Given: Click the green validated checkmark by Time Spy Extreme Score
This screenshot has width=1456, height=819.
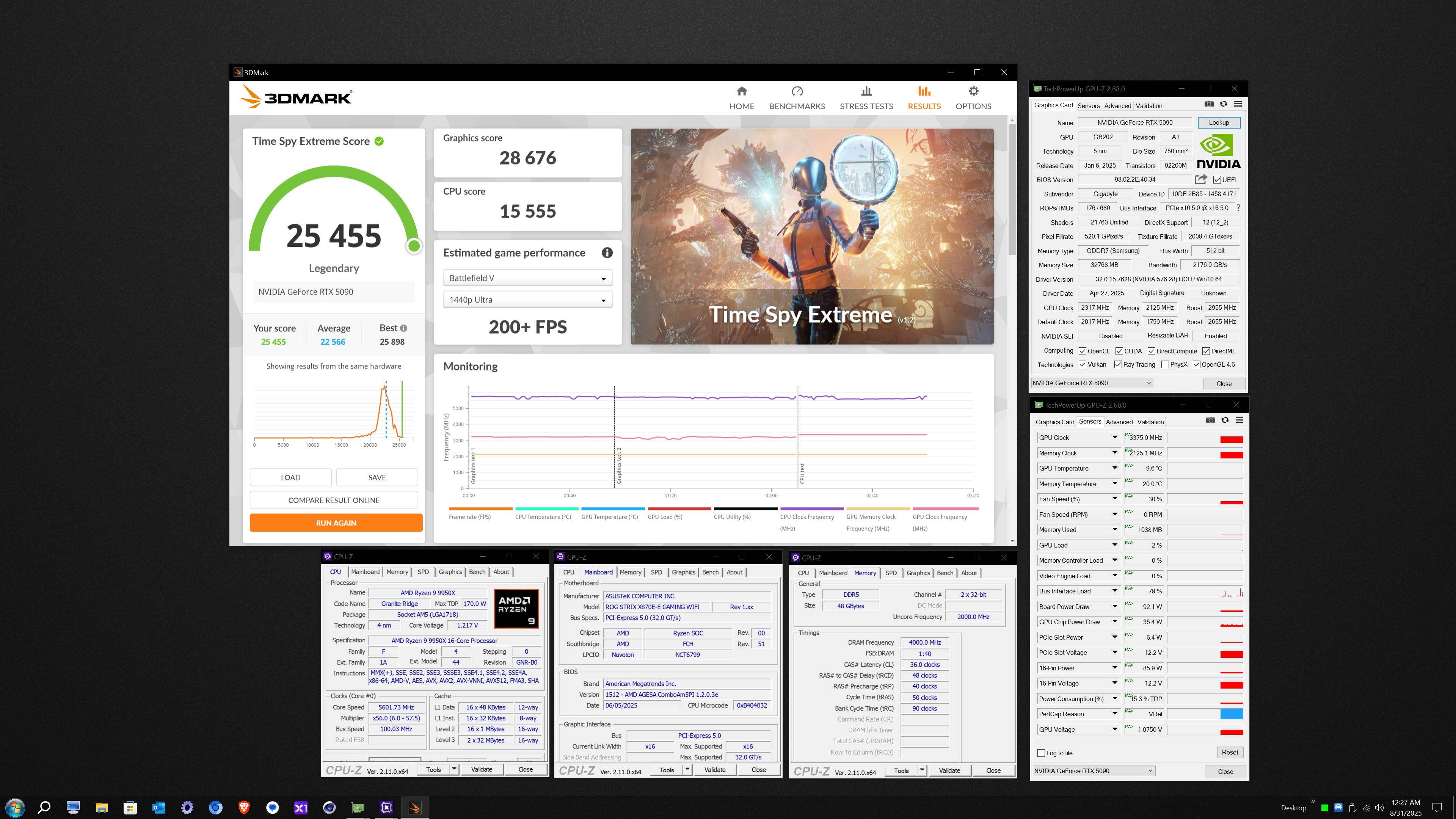Looking at the screenshot, I should [379, 141].
